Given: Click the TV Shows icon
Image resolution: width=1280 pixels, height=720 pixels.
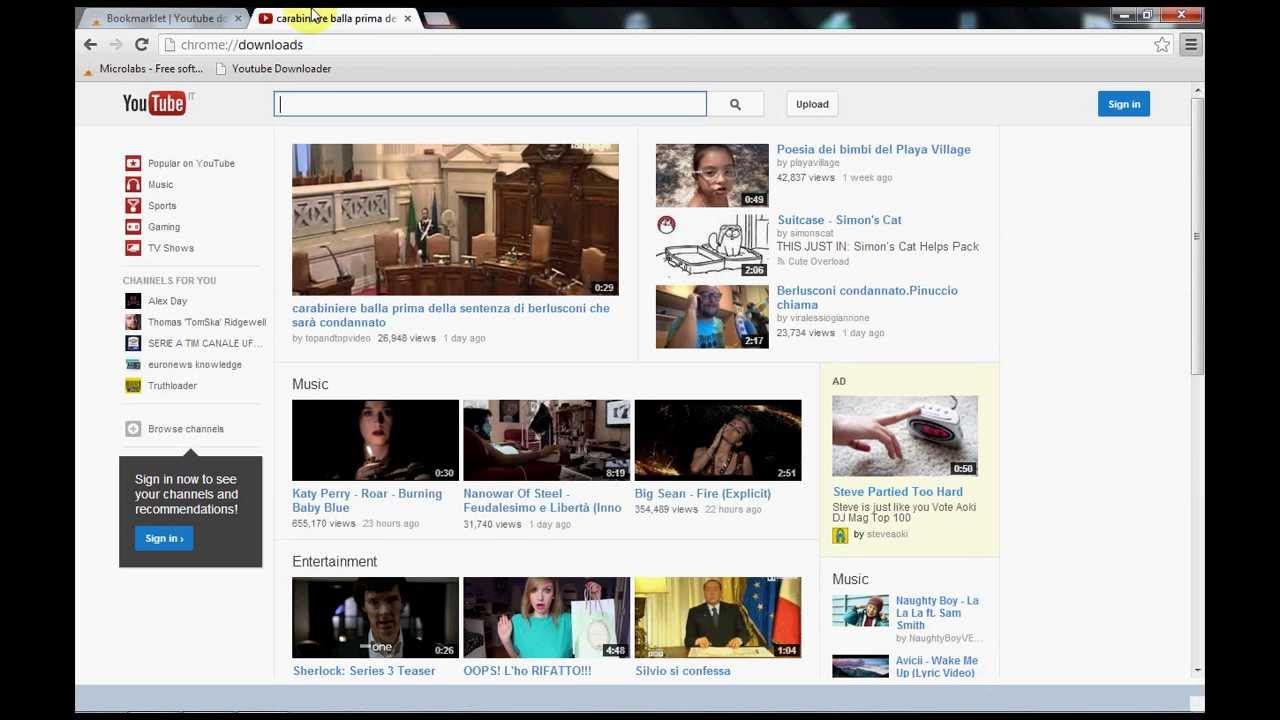Looking at the screenshot, I should [133, 248].
